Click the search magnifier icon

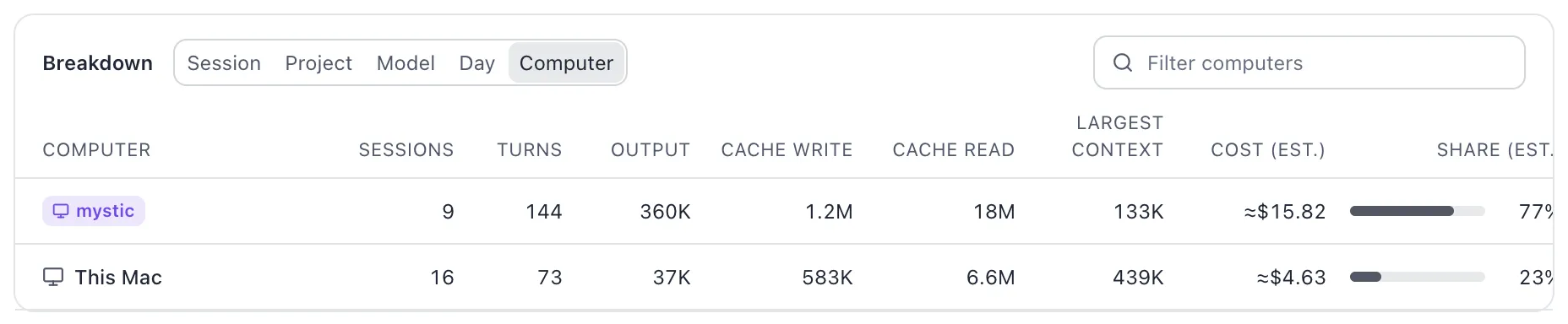click(x=1123, y=62)
